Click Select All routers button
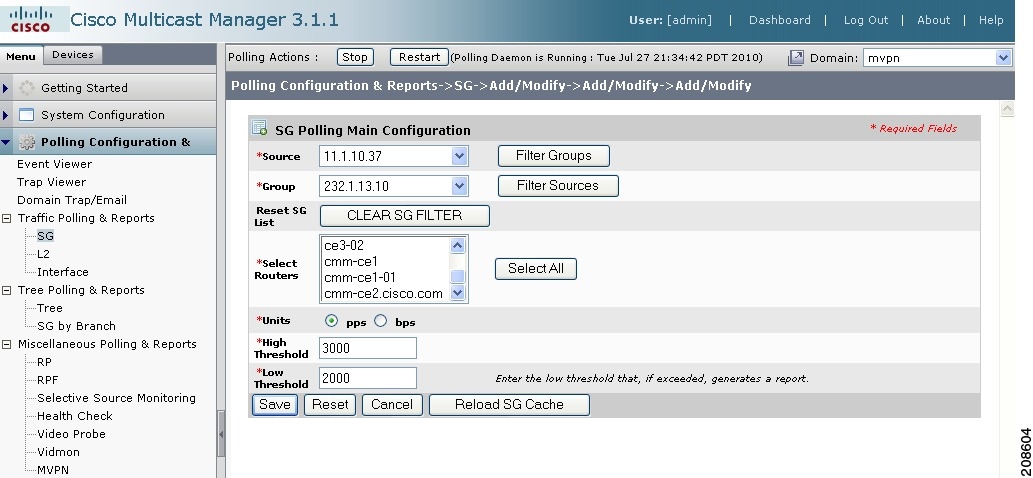1033x478 pixels. point(536,269)
